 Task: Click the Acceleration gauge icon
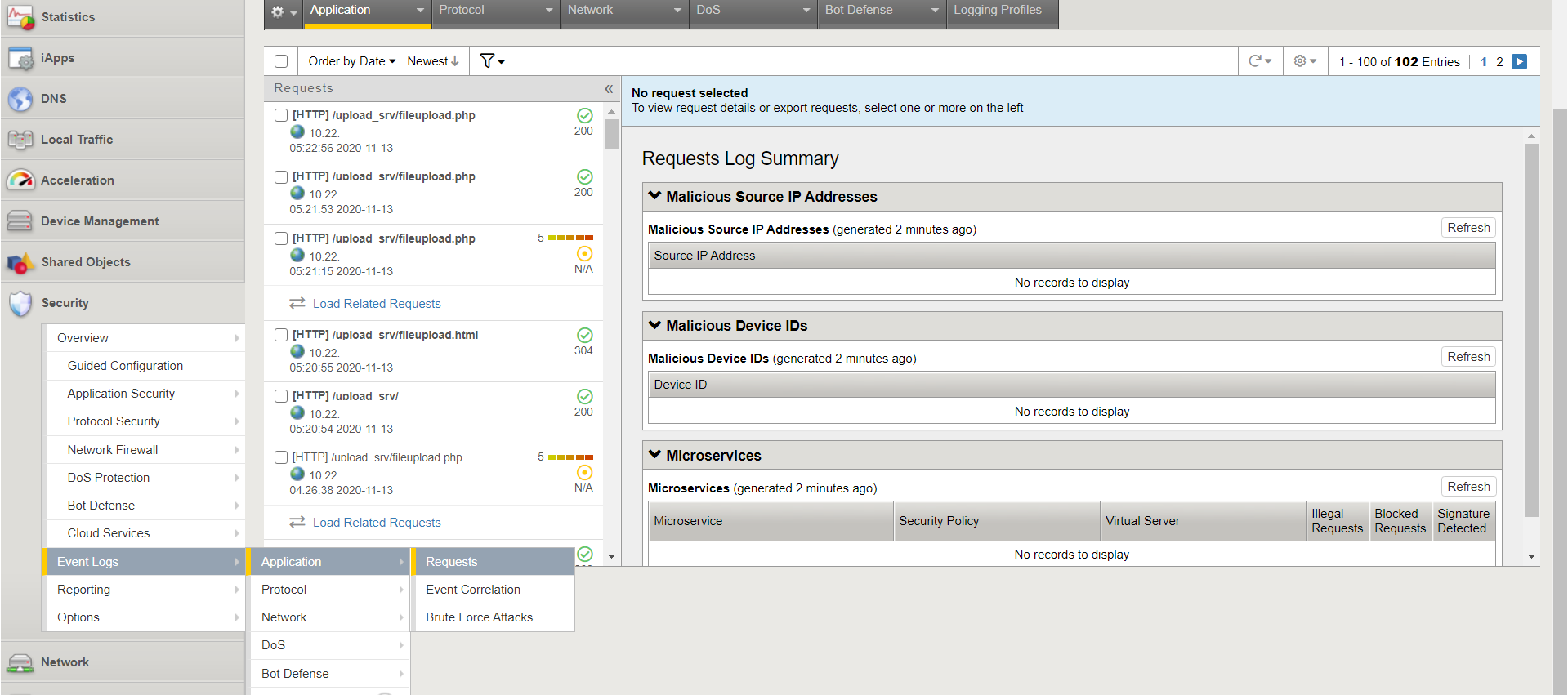click(20, 180)
